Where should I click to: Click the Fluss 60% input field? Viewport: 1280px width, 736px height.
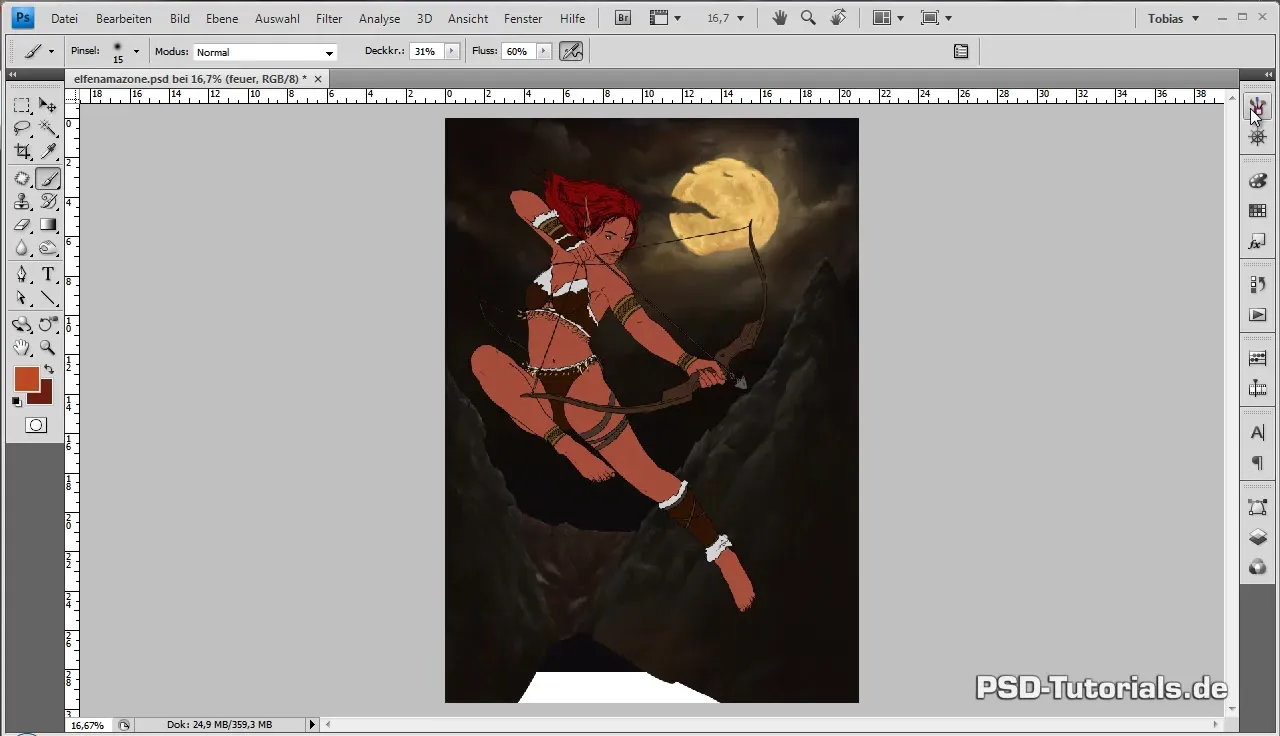517,51
